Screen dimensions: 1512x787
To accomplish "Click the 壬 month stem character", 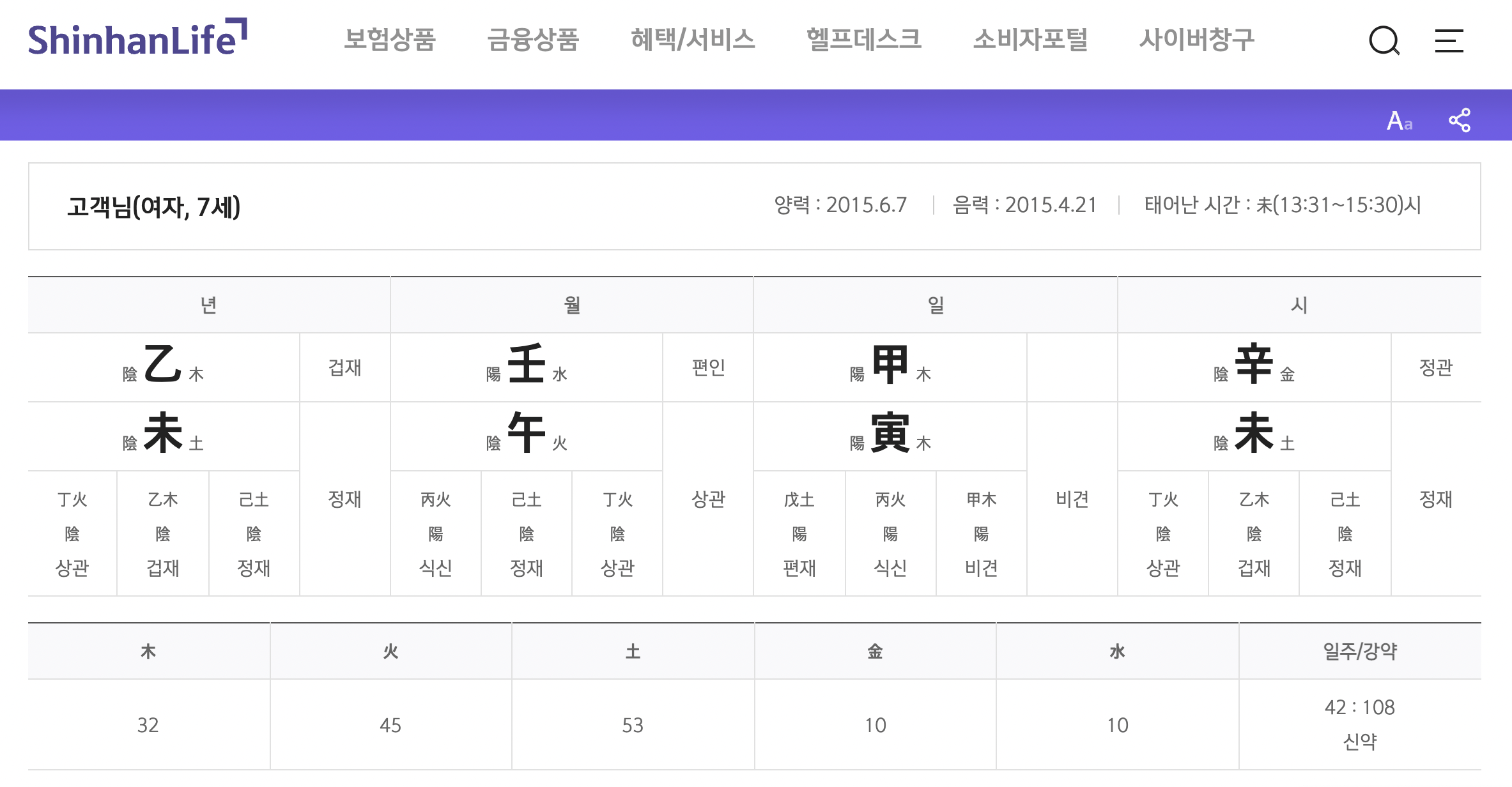I will [526, 365].
